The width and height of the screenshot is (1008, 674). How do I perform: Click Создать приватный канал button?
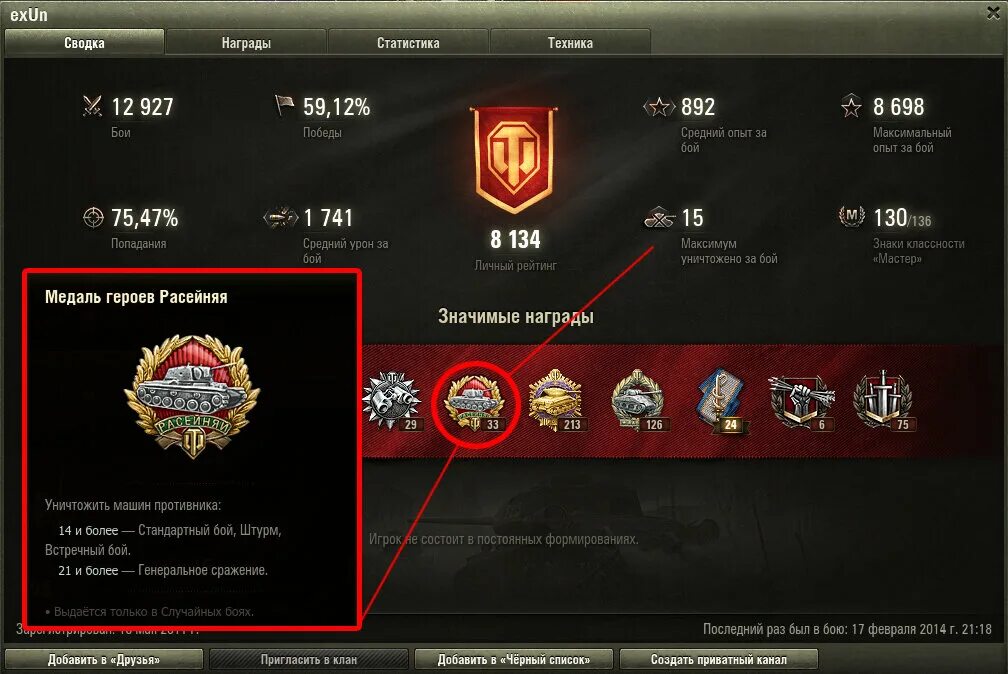coord(719,659)
